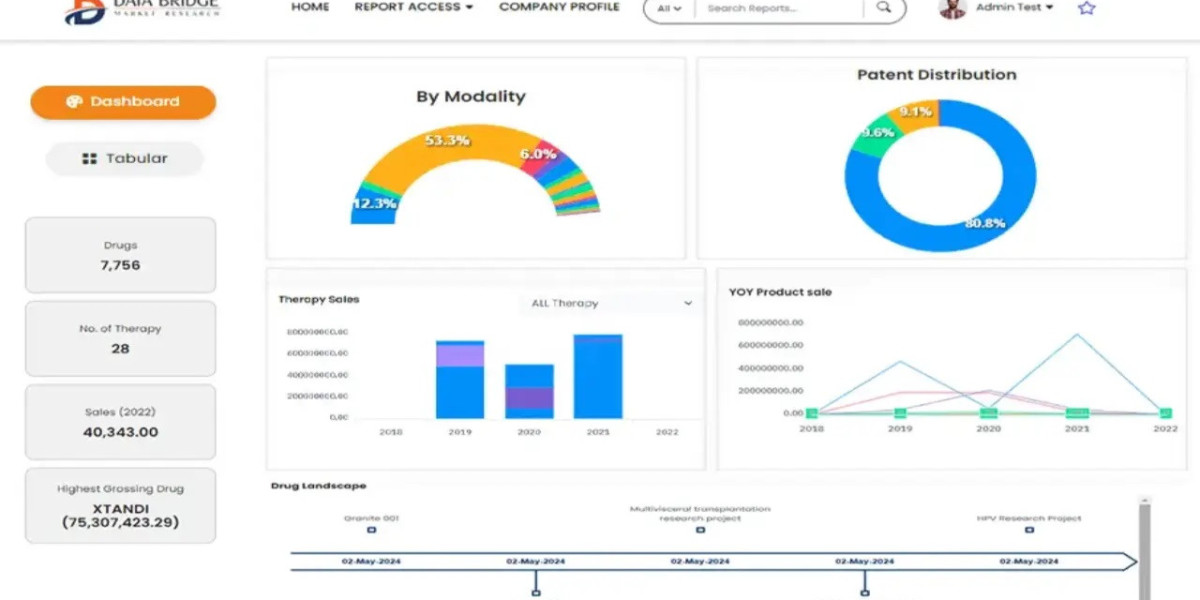Click the Data Bridge logo

click(x=140, y=10)
